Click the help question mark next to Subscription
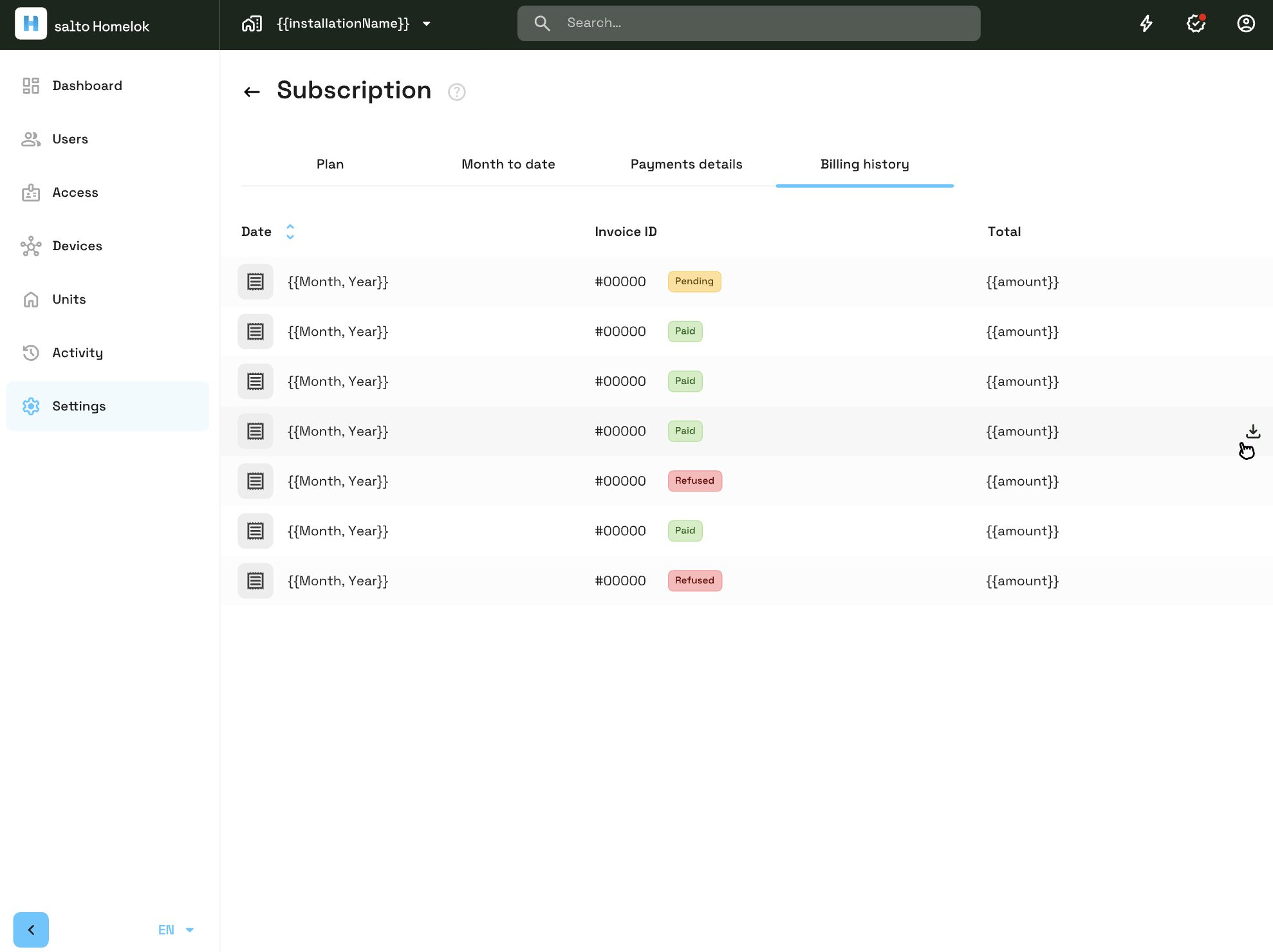Image resolution: width=1273 pixels, height=952 pixels. [x=457, y=92]
